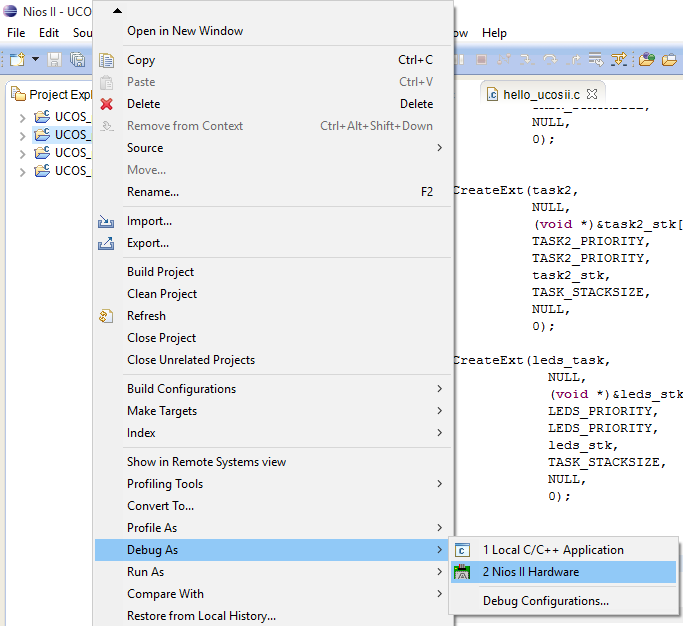Expand the Profile As submenu arrow
The width and height of the screenshot is (683, 626).
point(440,528)
